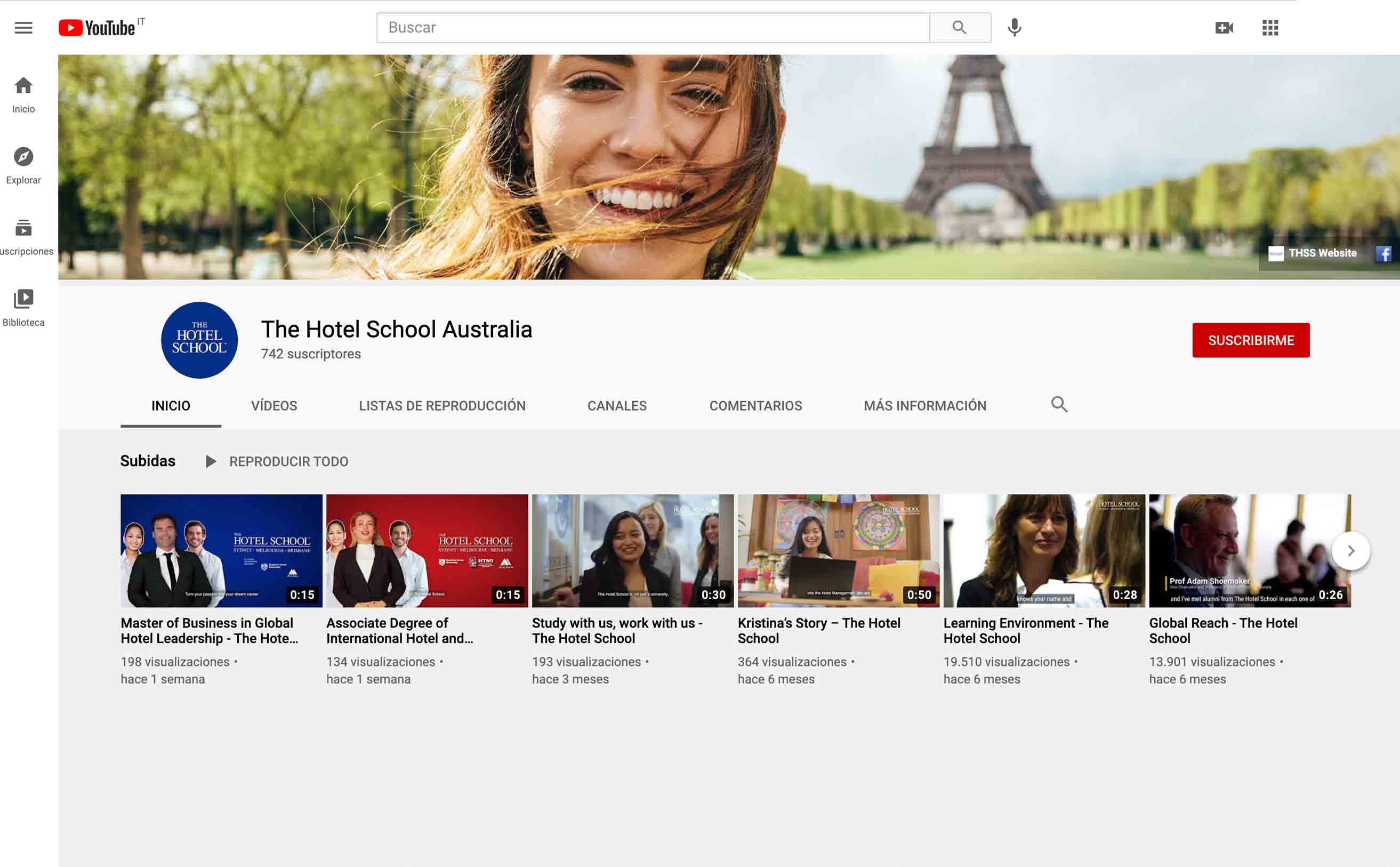Open the create video camera icon

(x=1224, y=28)
